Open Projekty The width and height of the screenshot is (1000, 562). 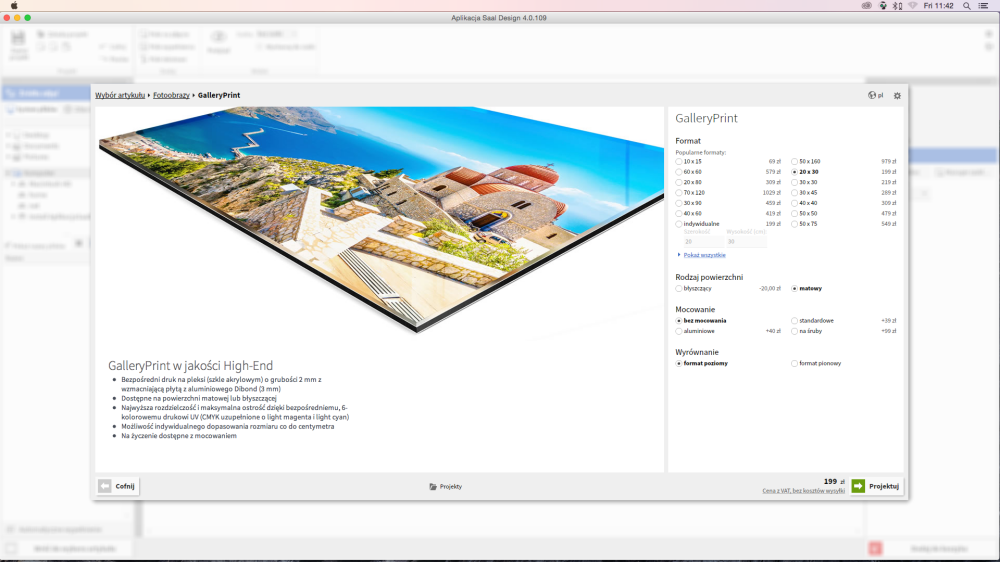click(445, 487)
